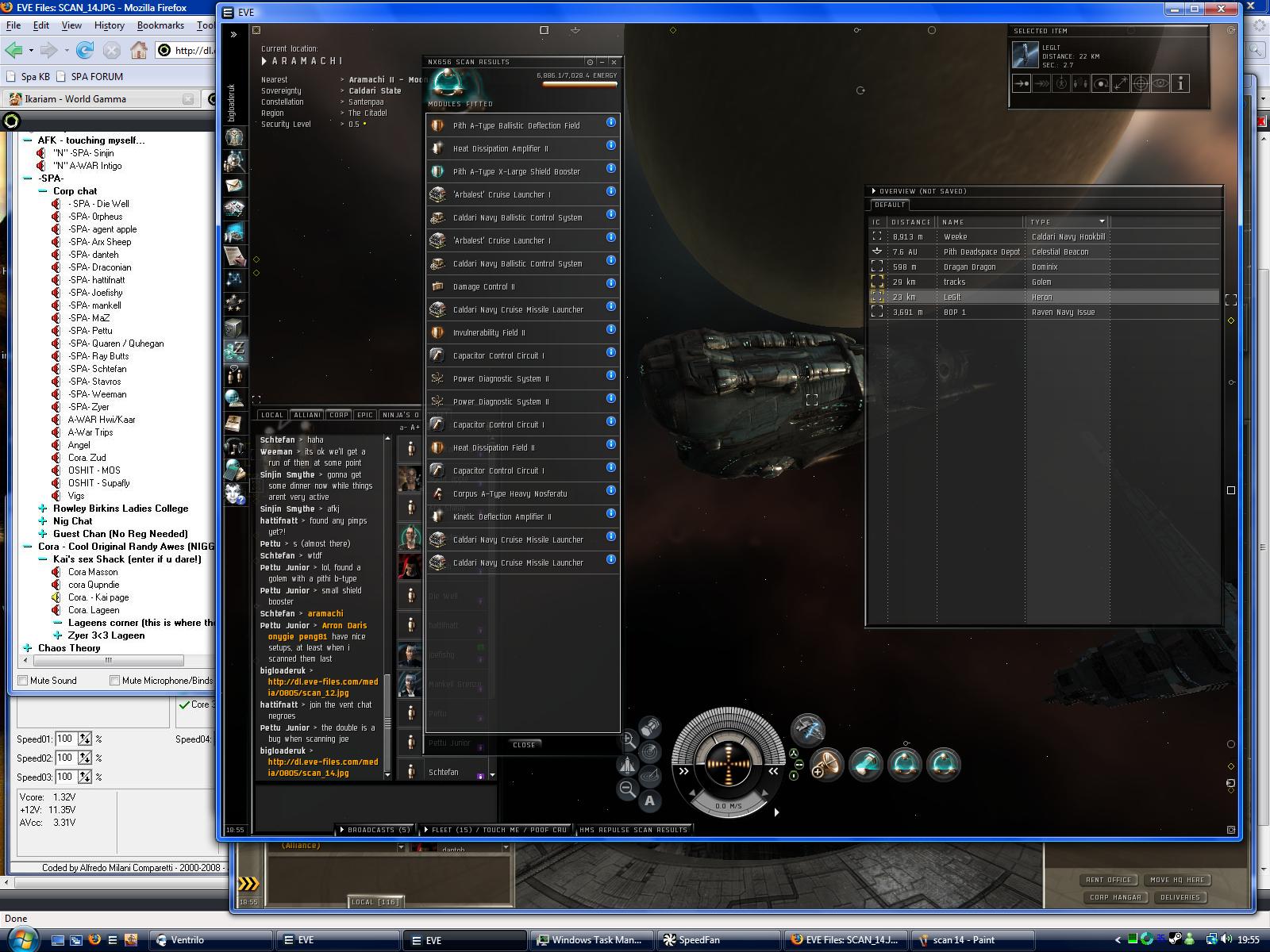Expand the Nig Chat channel
This screenshot has height=952, width=1270.
click(x=43, y=521)
